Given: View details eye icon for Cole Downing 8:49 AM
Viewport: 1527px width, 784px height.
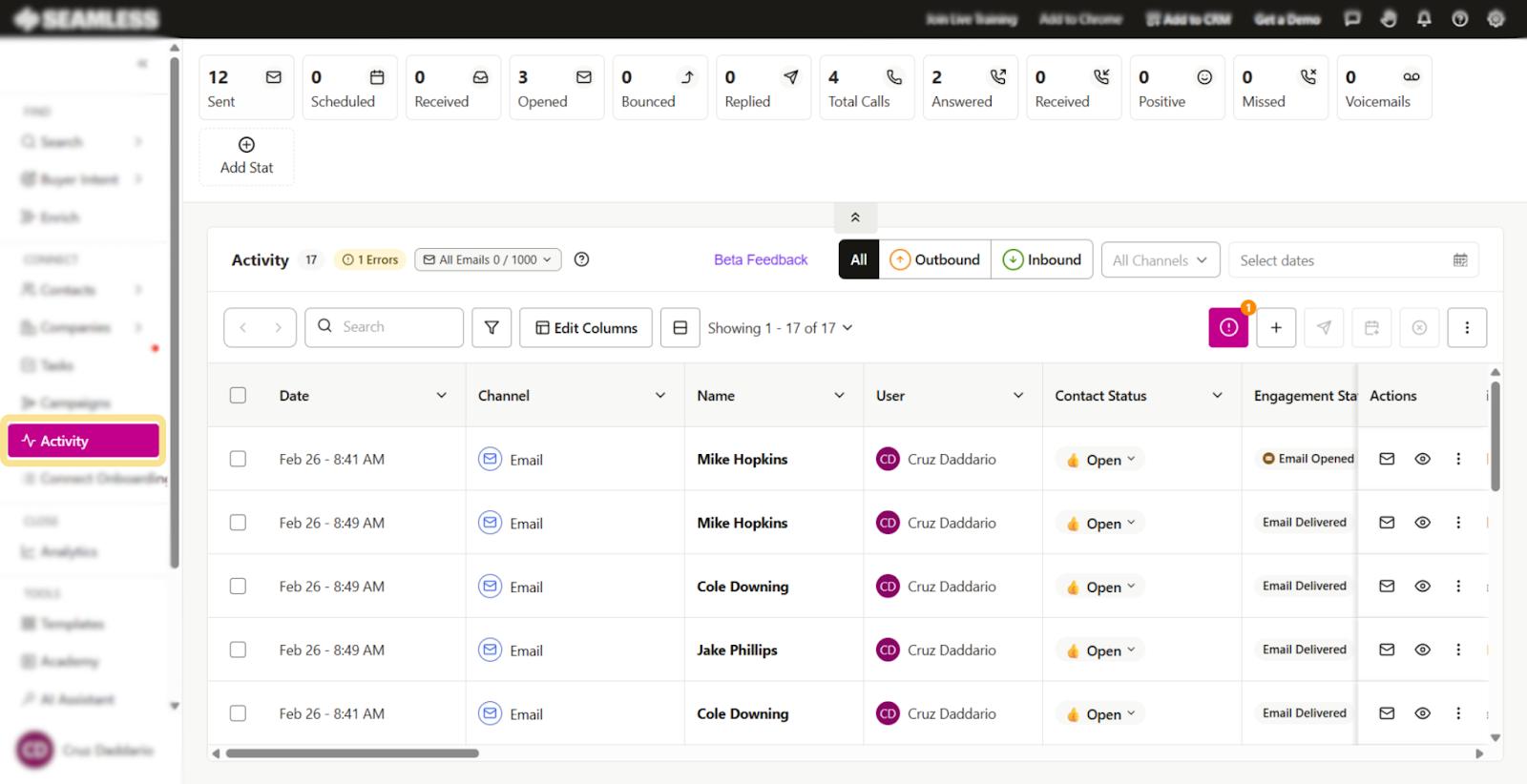Looking at the screenshot, I should [1422, 586].
